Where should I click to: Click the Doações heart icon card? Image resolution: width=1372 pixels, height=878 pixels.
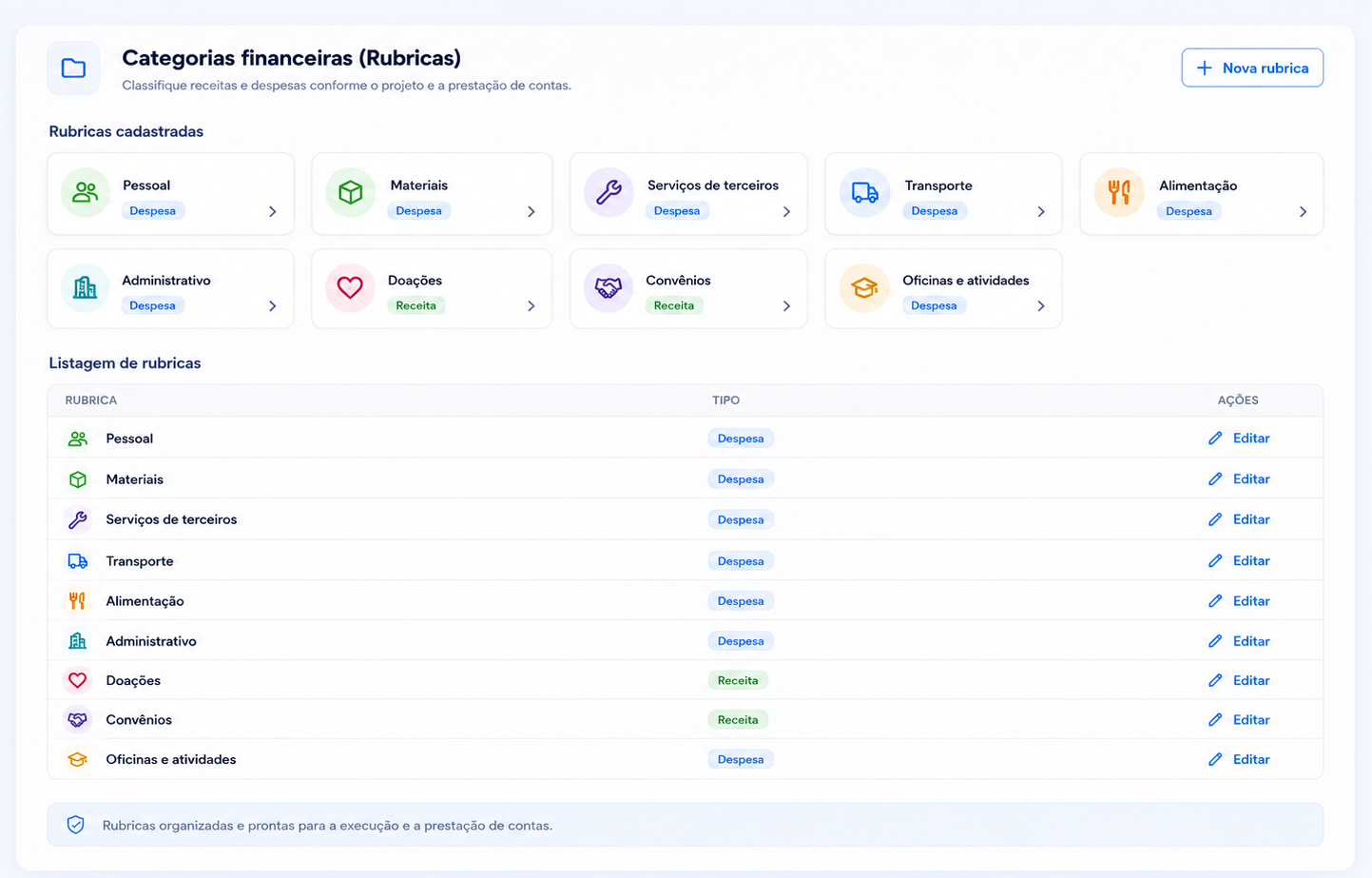pyautogui.click(x=350, y=287)
